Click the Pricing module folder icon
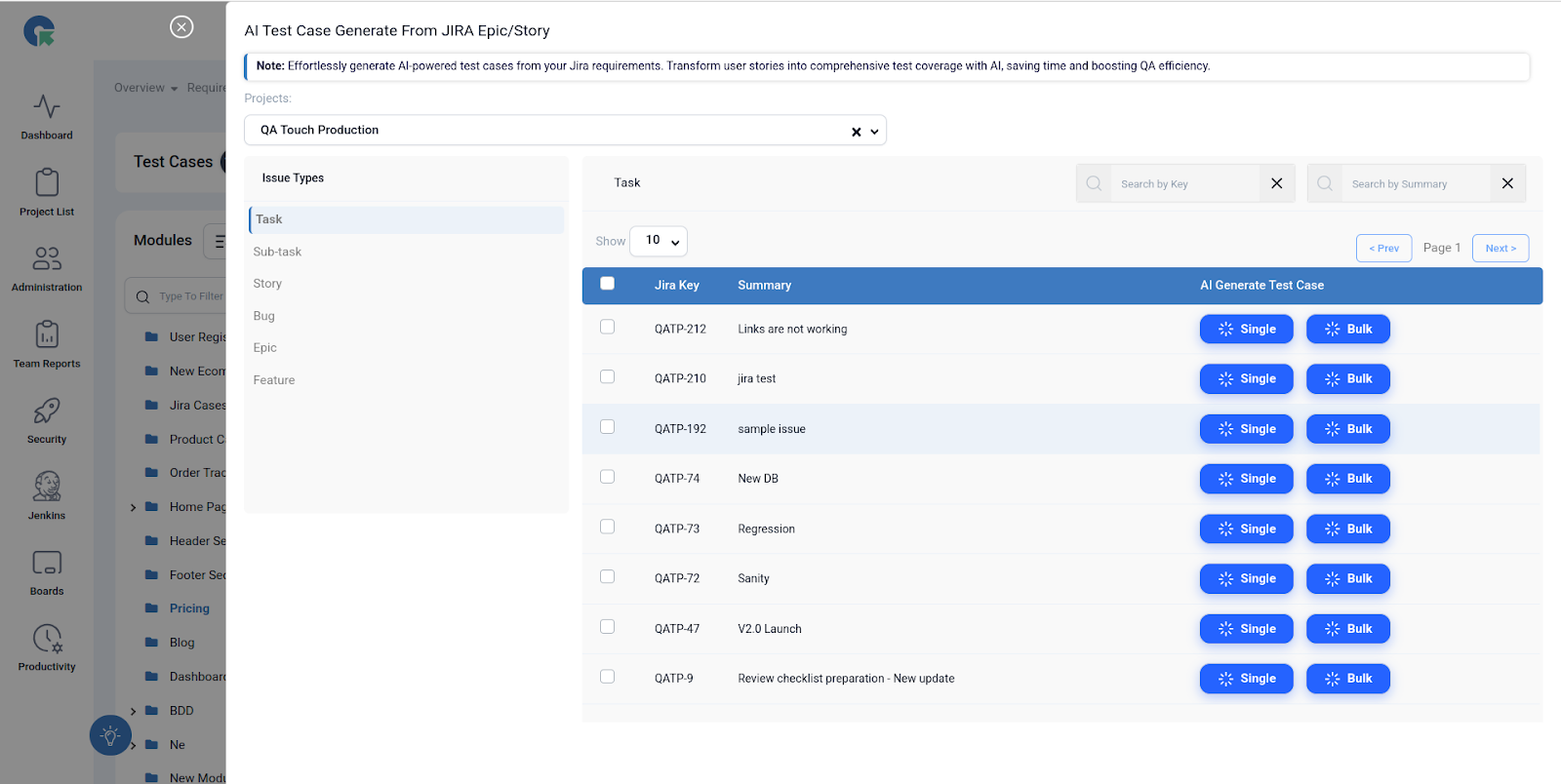 click(x=151, y=608)
